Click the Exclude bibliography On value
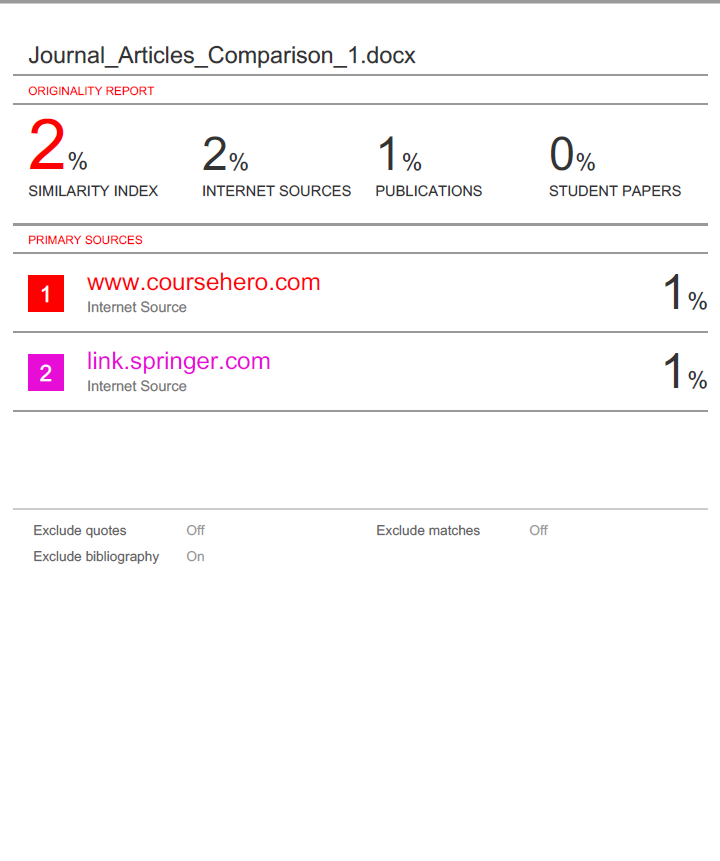Viewport: 720px width, 861px height. 195,557
